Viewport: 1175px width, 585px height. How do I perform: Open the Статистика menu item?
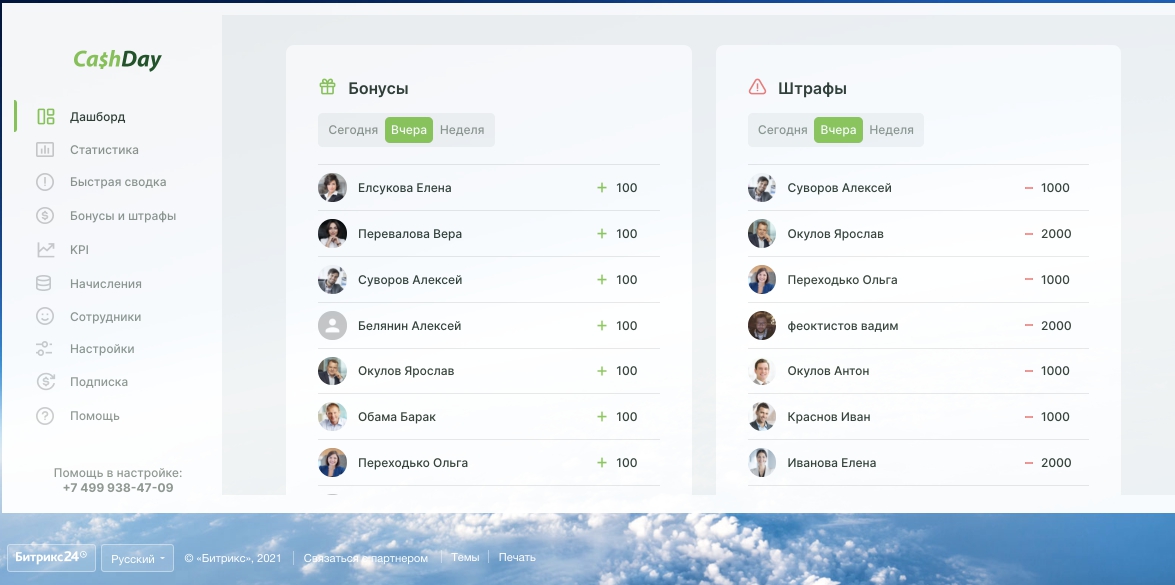pos(104,150)
